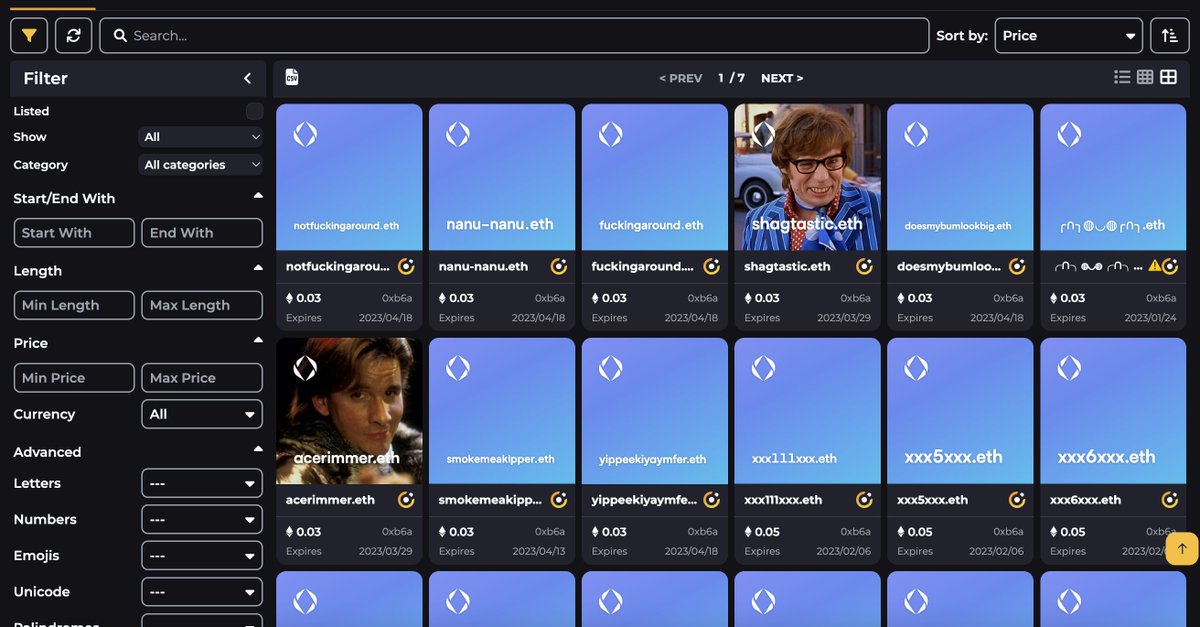
Task: Click the scroll-to-top arrow button
Action: click(1182, 548)
